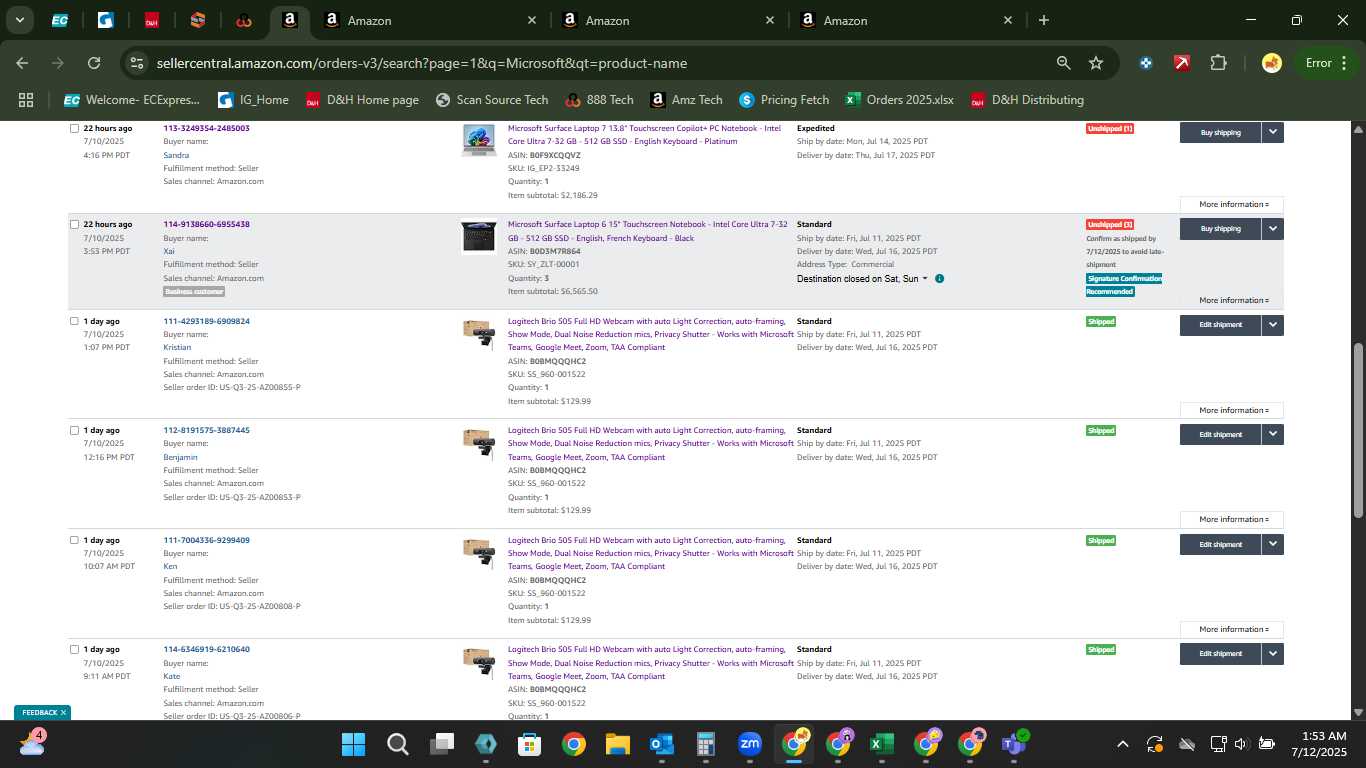Open order link 111-7004336-9299409
Screen dimensions: 1366x768
pyautogui.click(x=206, y=540)
